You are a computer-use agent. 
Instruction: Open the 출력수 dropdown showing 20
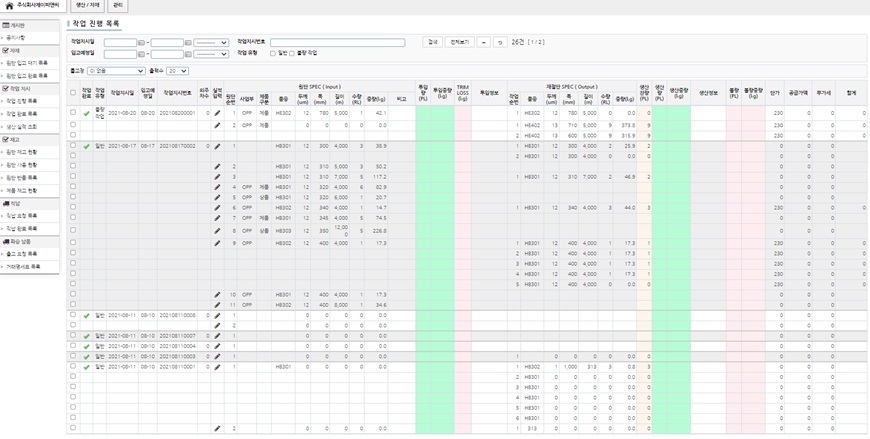(x=178, y=71)
